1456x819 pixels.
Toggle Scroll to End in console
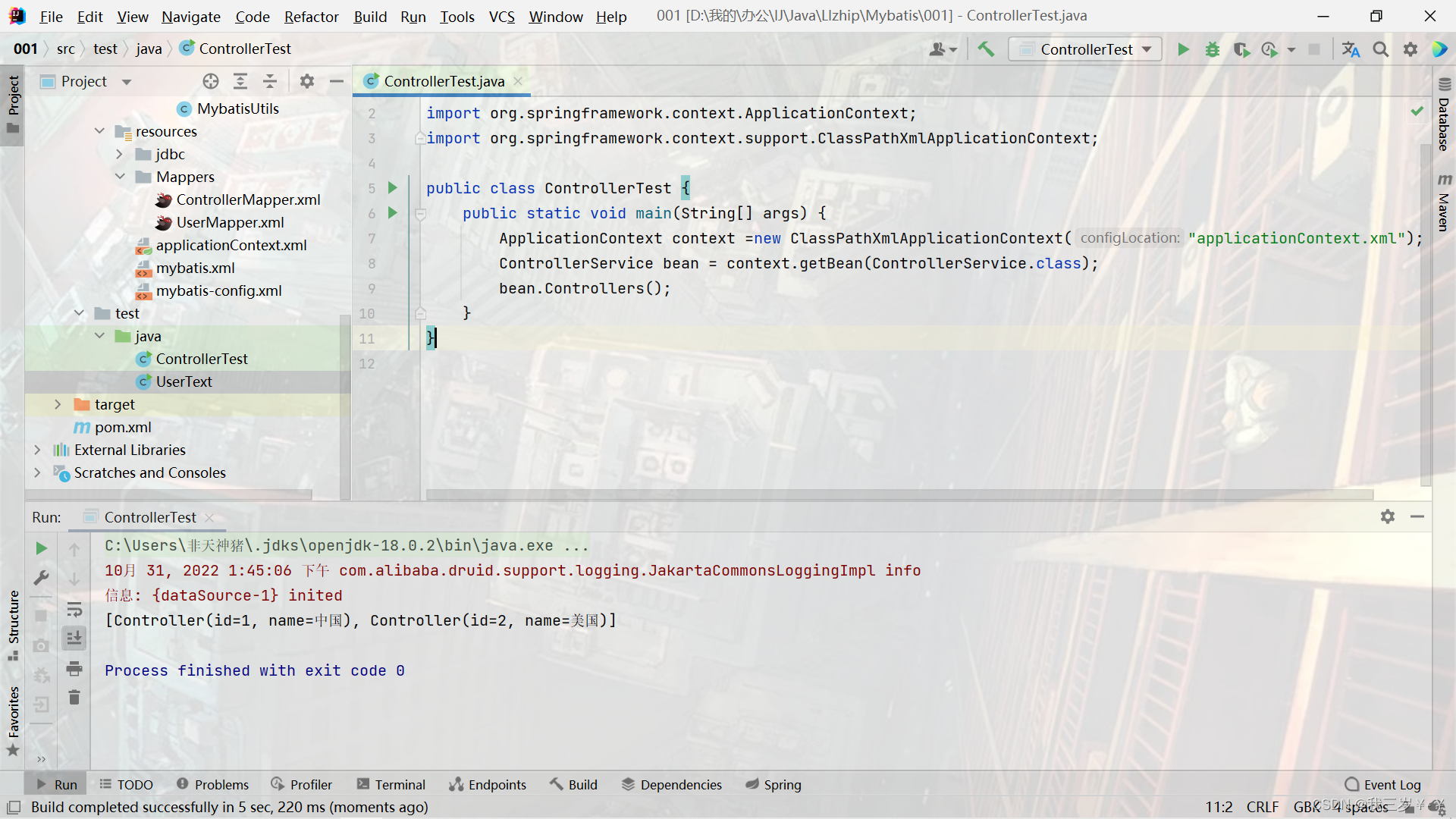pos(74,639)
